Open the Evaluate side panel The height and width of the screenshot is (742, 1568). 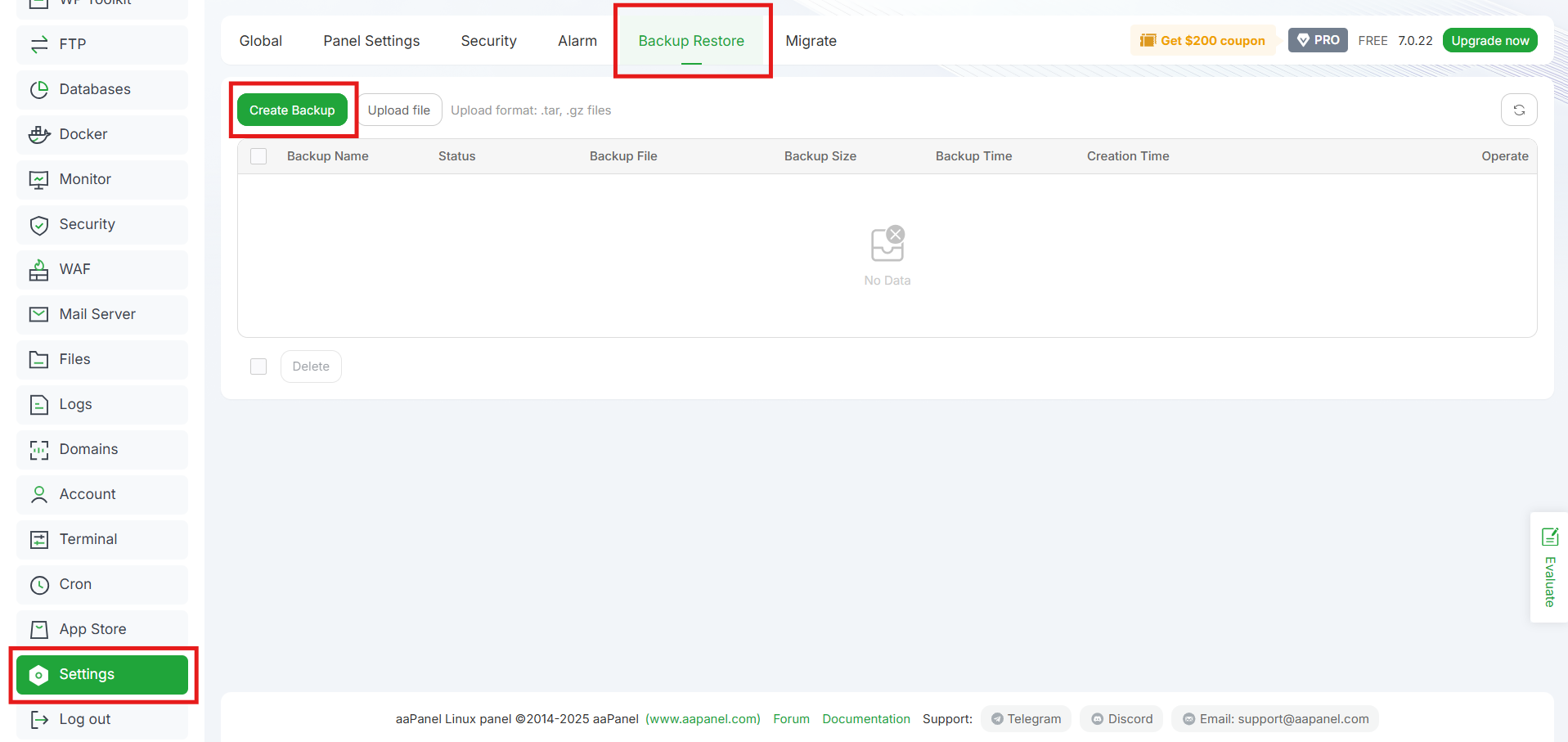1548,567
